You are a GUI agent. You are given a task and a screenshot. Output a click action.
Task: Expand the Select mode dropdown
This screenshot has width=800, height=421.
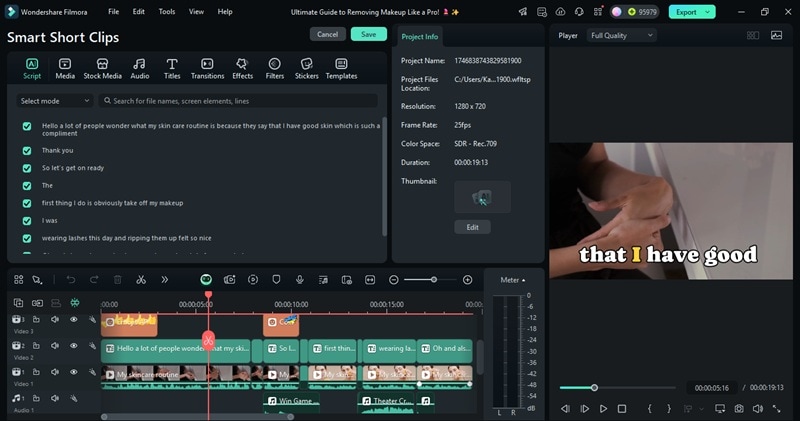click(55, 101)
